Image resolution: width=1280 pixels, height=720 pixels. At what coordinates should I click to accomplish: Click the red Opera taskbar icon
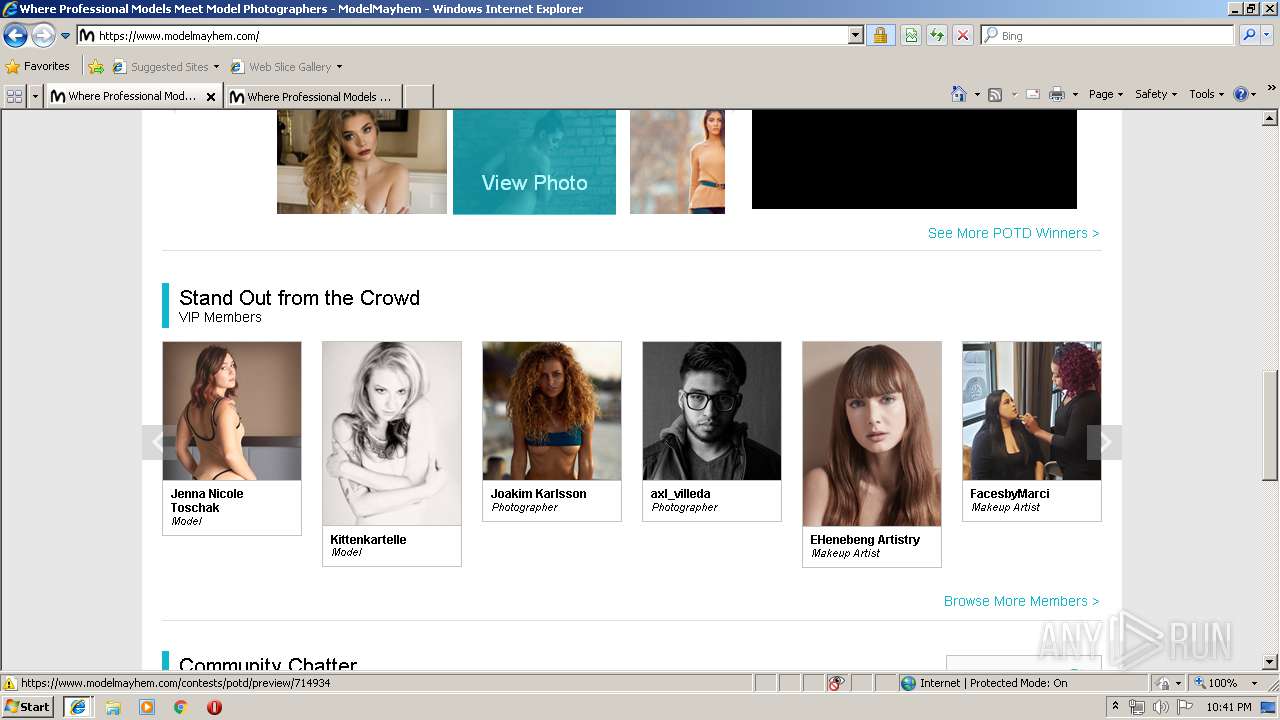(214, 707)
